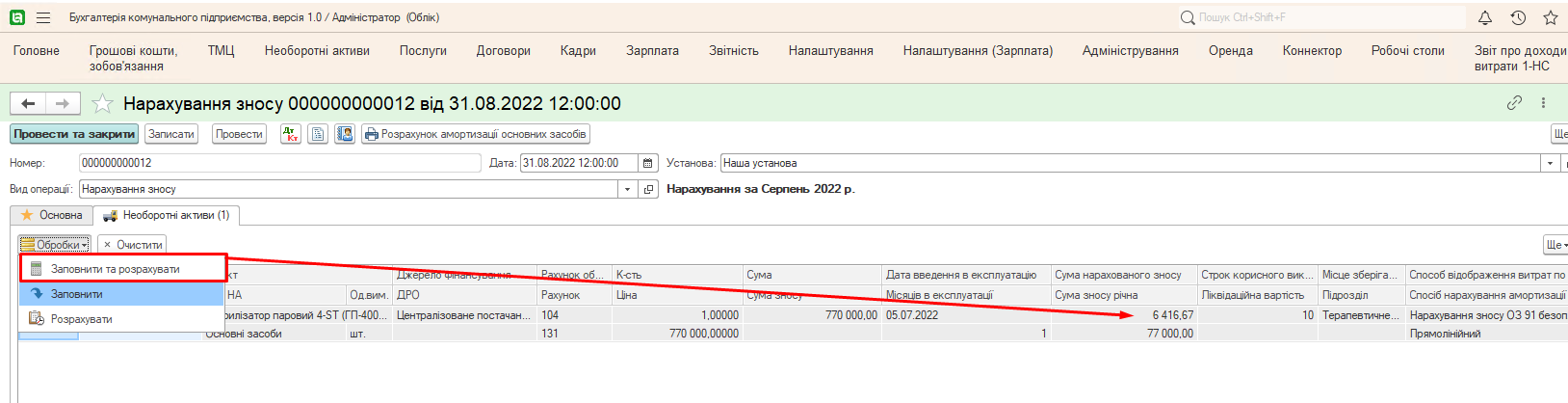The width and height of the screenshot is (1568, 403).
Task: Select Сума cell 770 000,00
Action: [812, 315]
